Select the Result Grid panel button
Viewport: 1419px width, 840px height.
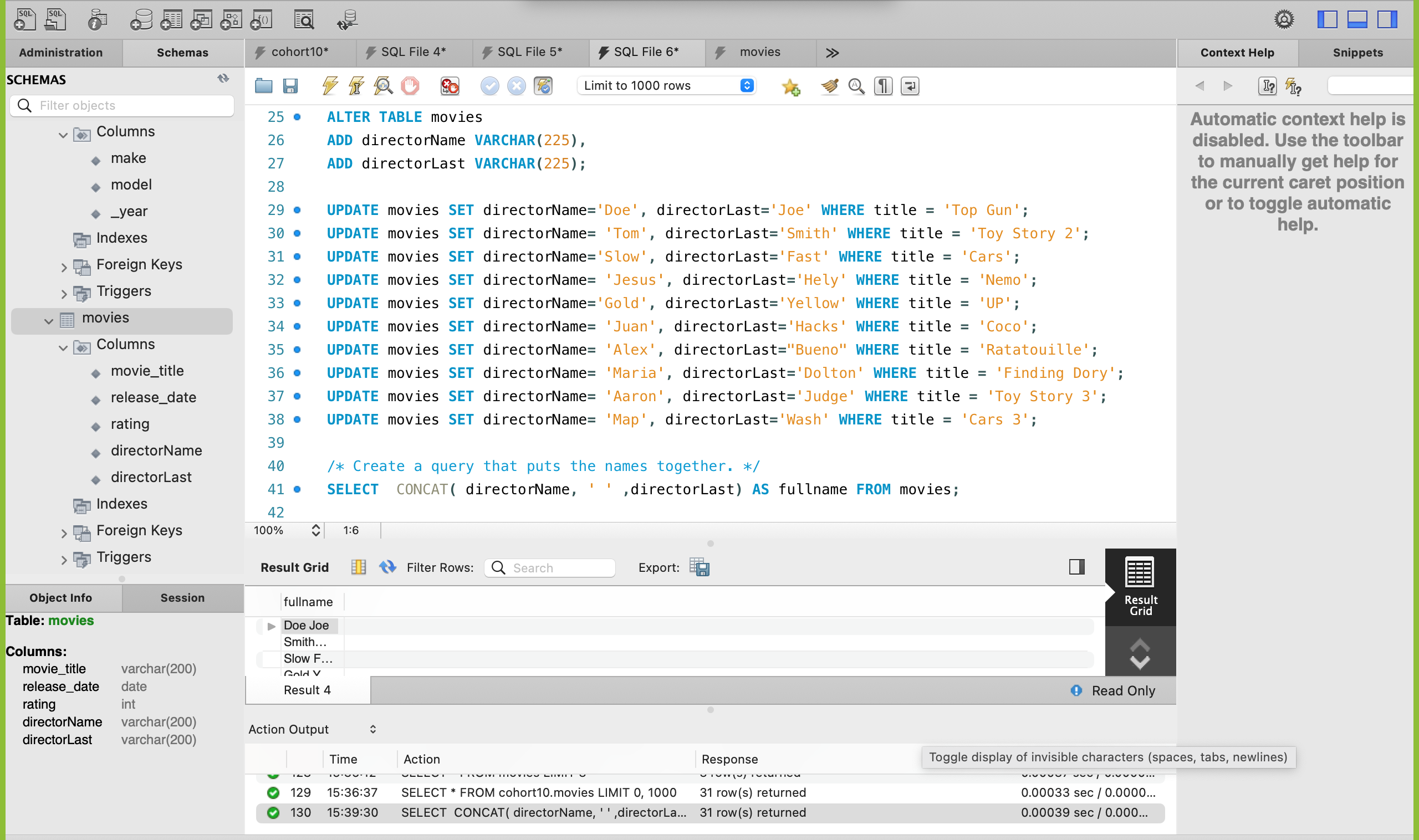point(1140,587)
